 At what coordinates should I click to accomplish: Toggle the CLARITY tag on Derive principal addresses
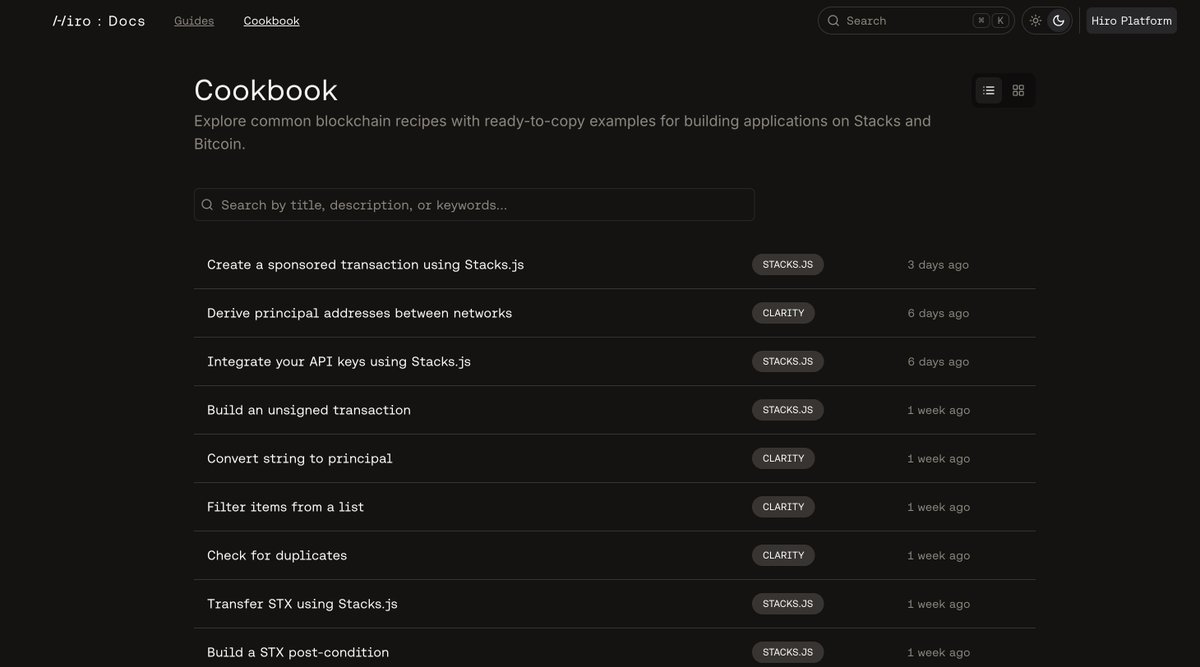pos(783,312)
